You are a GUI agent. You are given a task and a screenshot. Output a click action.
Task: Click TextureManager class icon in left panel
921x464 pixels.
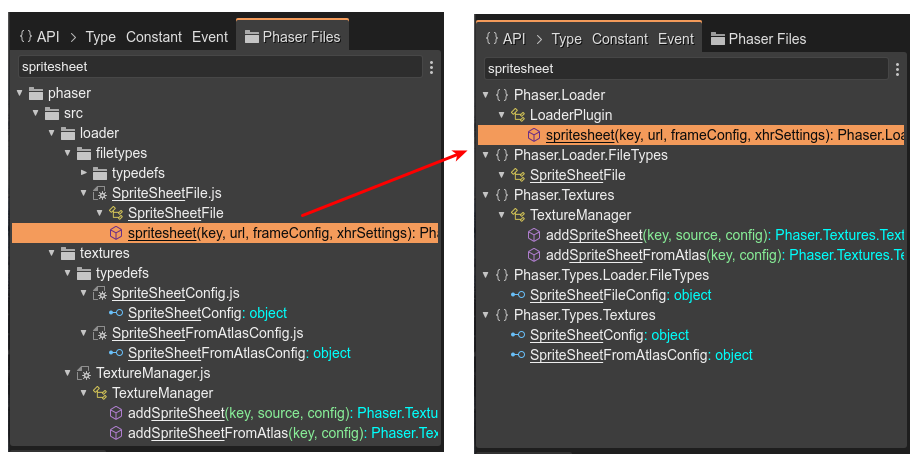click(100, 393)
